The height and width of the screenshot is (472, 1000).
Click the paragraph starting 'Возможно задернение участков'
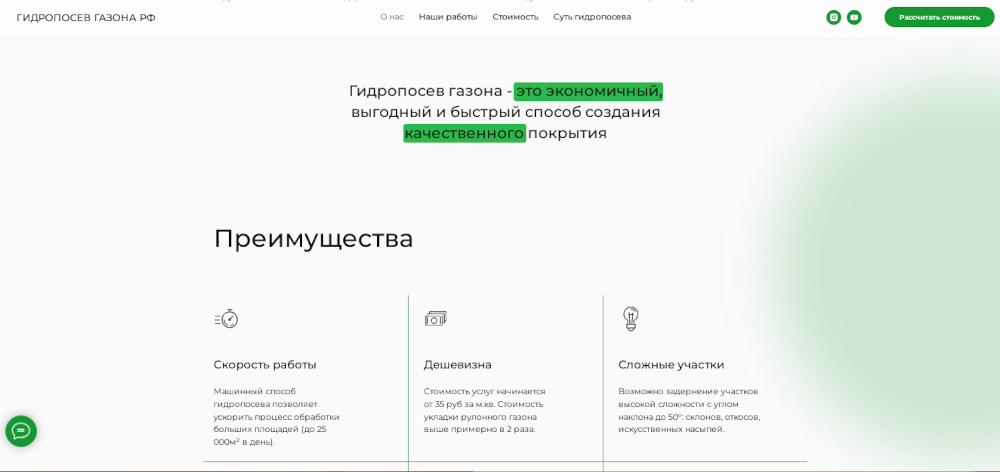tap(689, 410)
